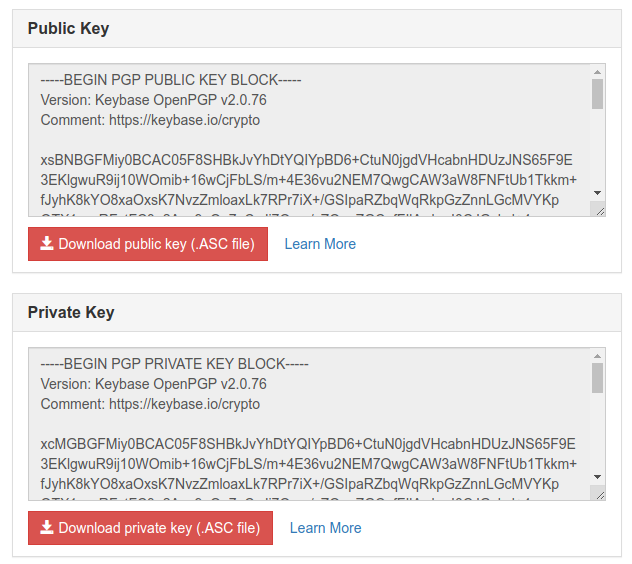Click download icon on private key button
The image size is (632, 564).
pos(47,527)
